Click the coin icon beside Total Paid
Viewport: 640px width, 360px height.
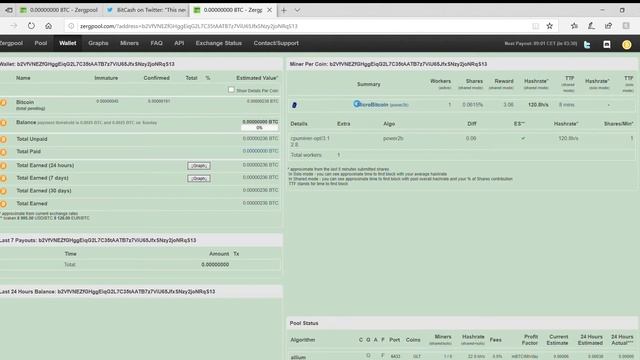coord(3,152)
